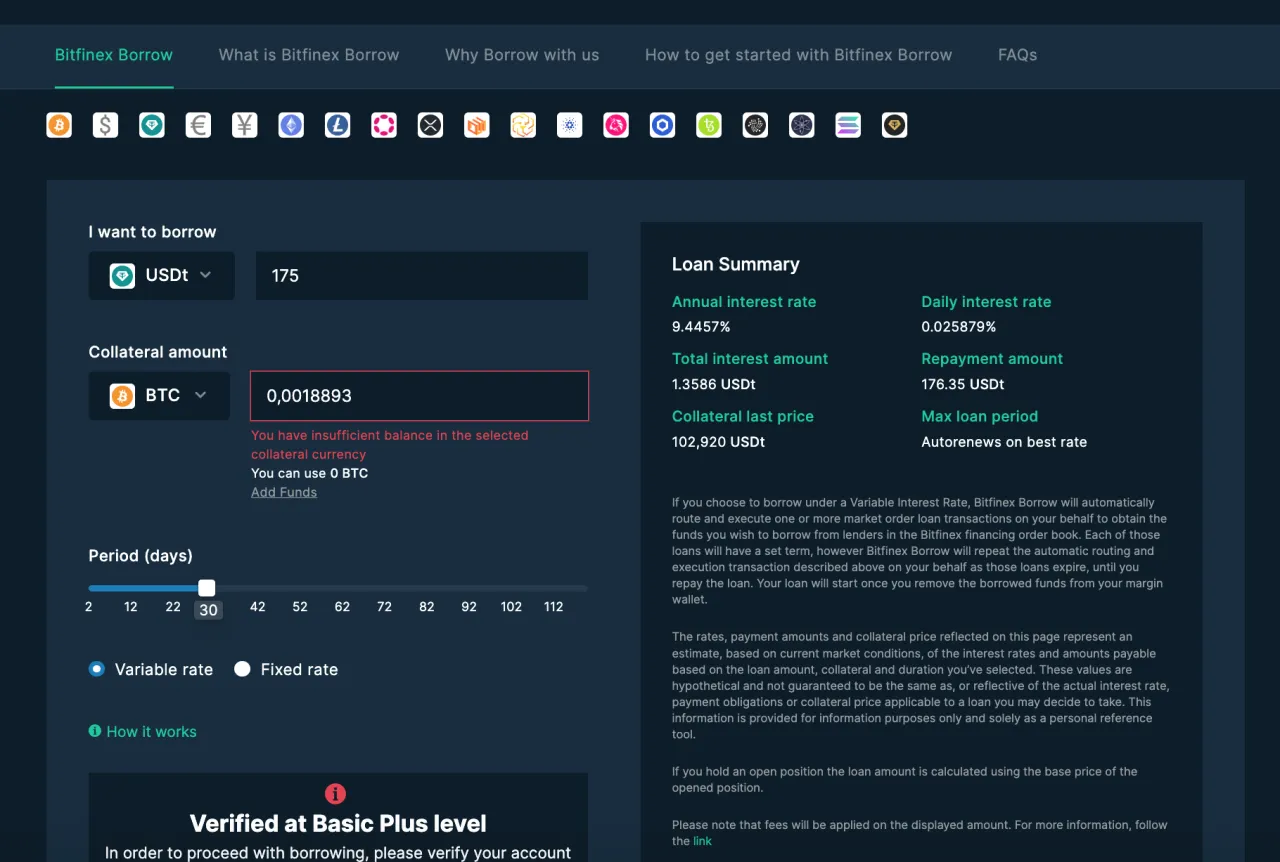1280x862 pixels.
Task: Select the yellow knot-shaped currency icon
Action: [523, 125]
